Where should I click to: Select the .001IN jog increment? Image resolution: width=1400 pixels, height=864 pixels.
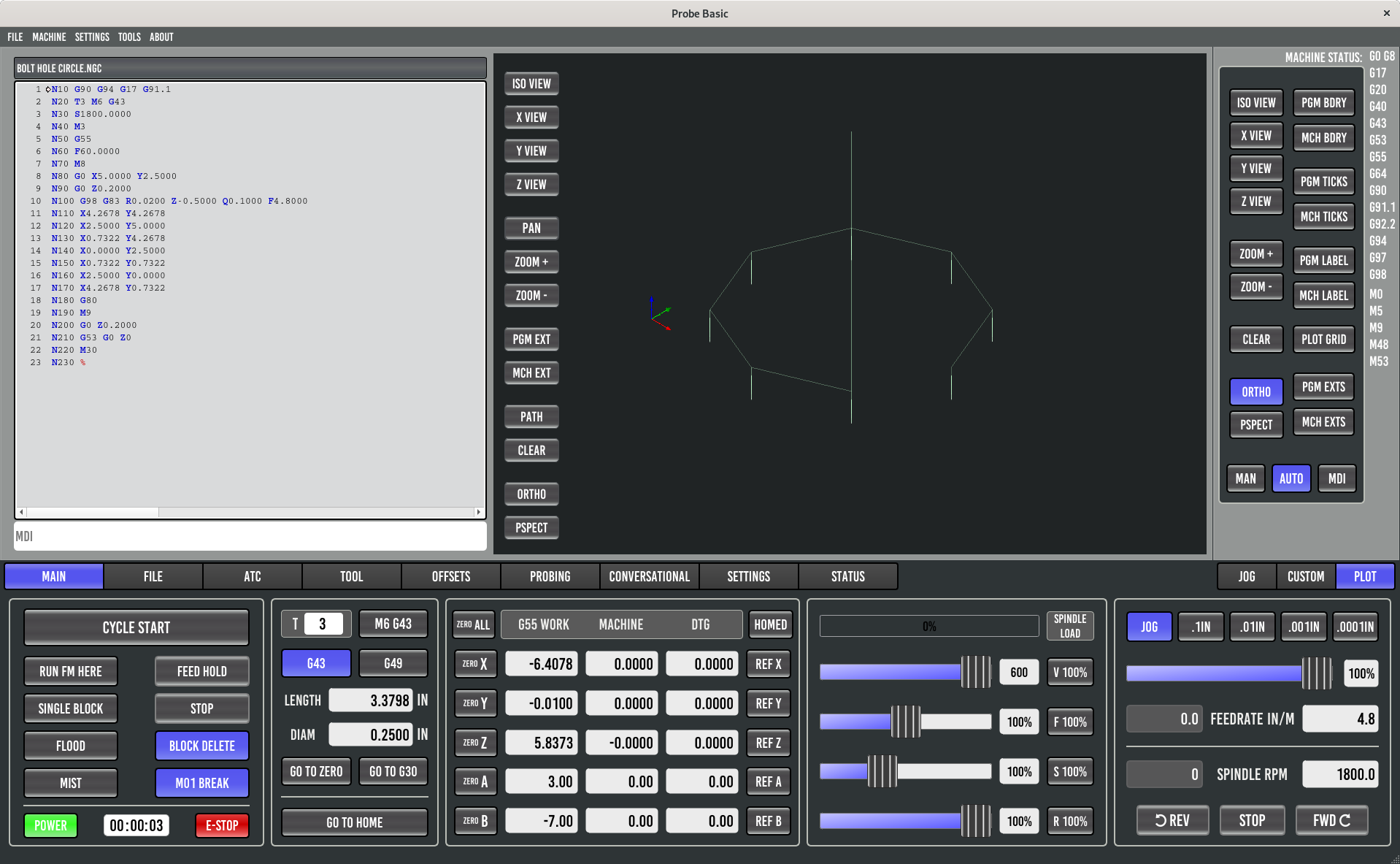tap(1304, 627)
